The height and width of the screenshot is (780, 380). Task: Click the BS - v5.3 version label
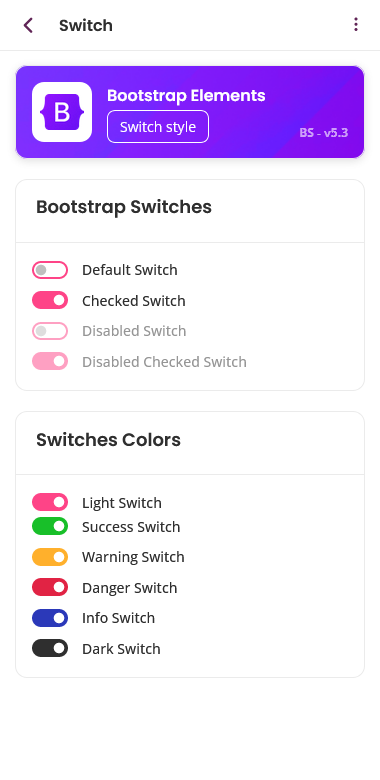pos(324,133)
